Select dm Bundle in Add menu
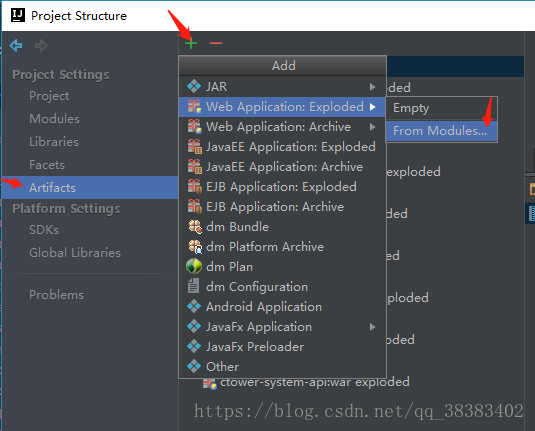The height and width of the screenshot is (431, 535). pos(282,227)
